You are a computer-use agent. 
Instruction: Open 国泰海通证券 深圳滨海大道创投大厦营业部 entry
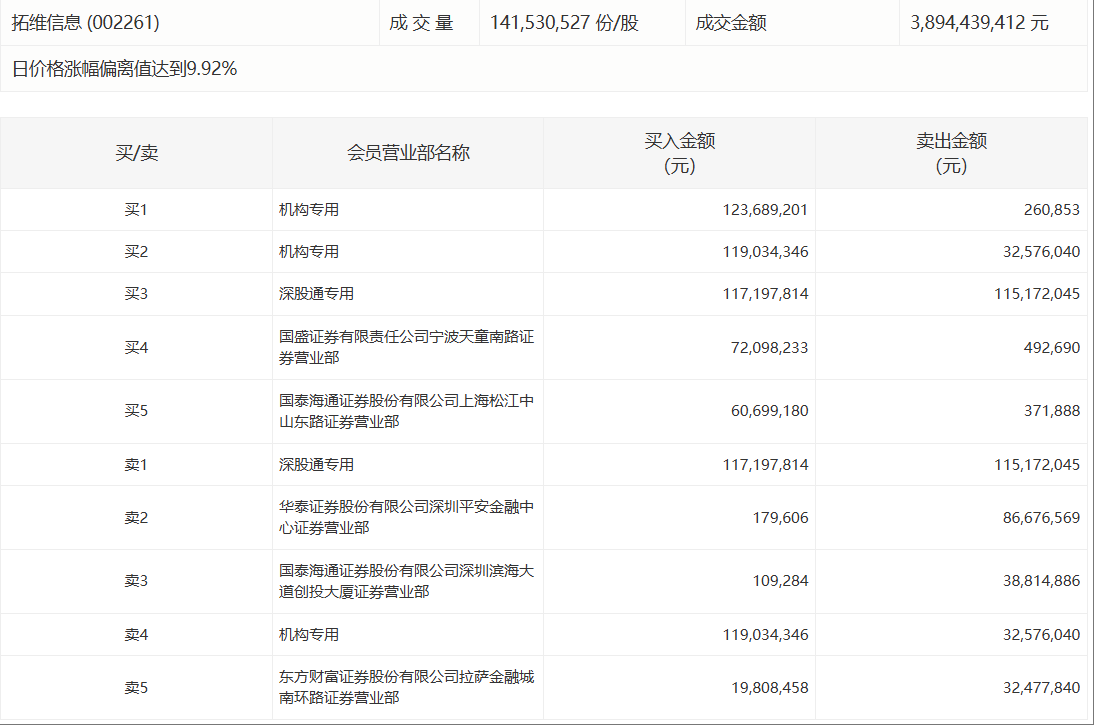(406, 581)
